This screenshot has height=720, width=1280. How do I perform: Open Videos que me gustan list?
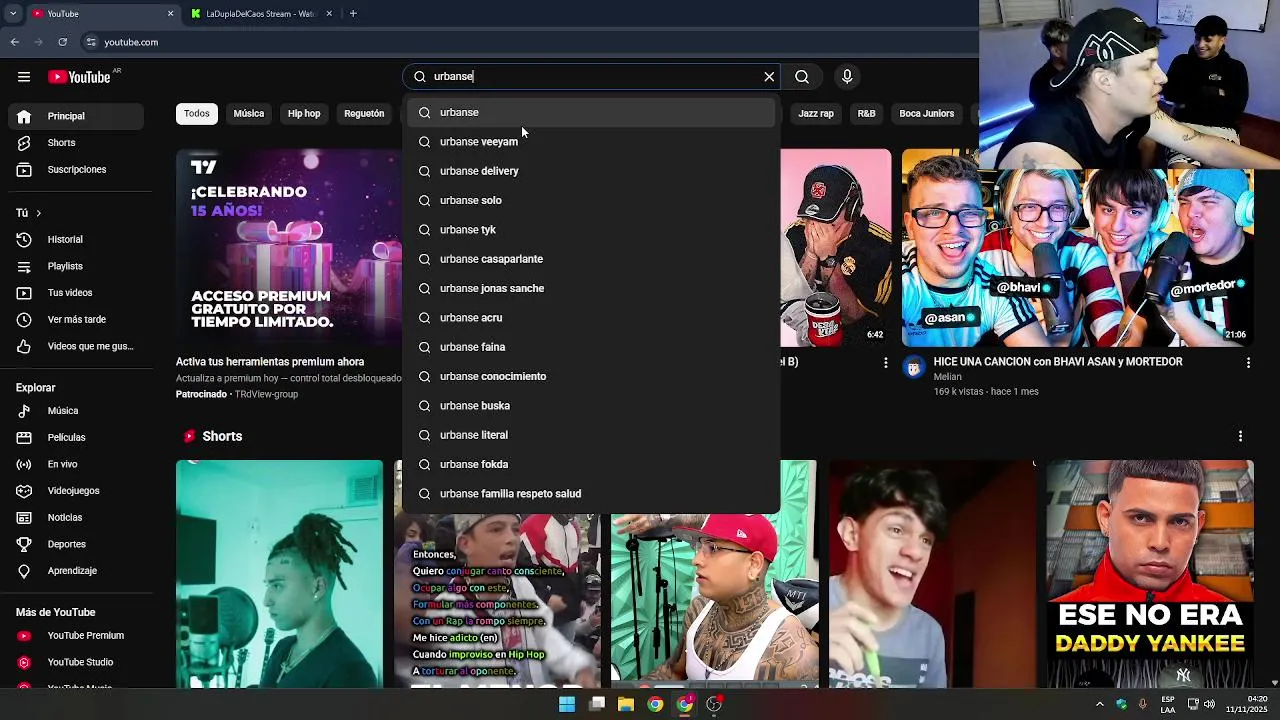click(78, 347)
